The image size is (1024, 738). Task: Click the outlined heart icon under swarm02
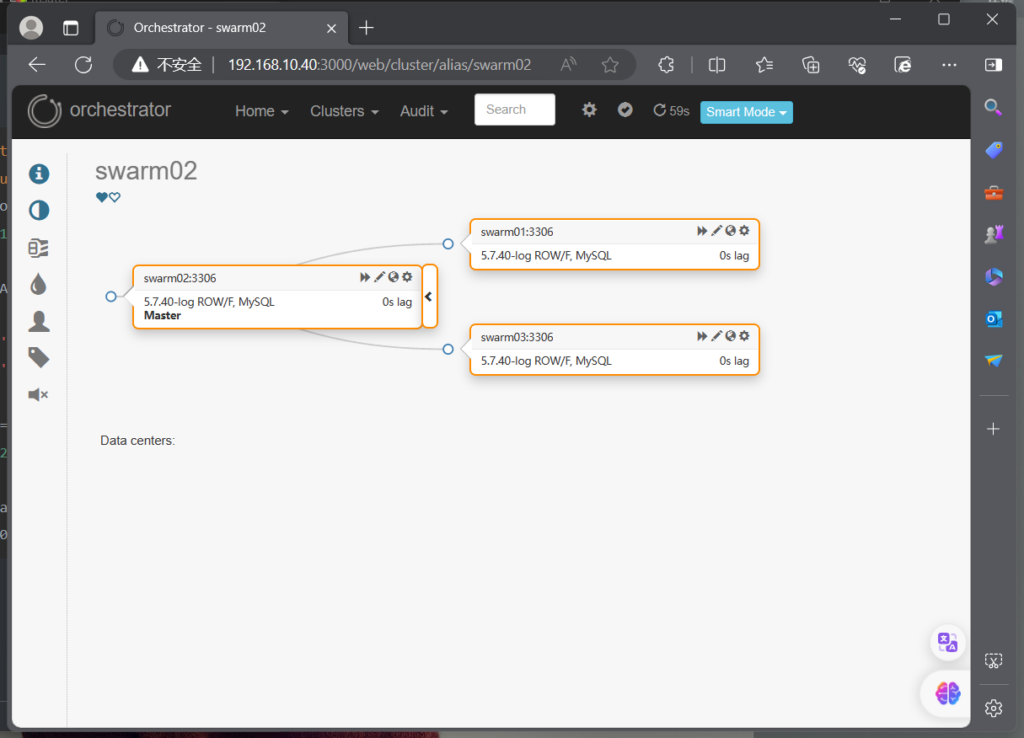click(x=115, y=197)
